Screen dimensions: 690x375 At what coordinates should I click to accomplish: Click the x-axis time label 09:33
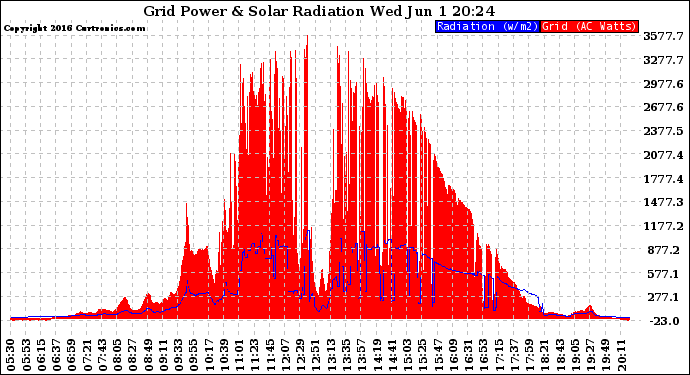tap(179, 355)
